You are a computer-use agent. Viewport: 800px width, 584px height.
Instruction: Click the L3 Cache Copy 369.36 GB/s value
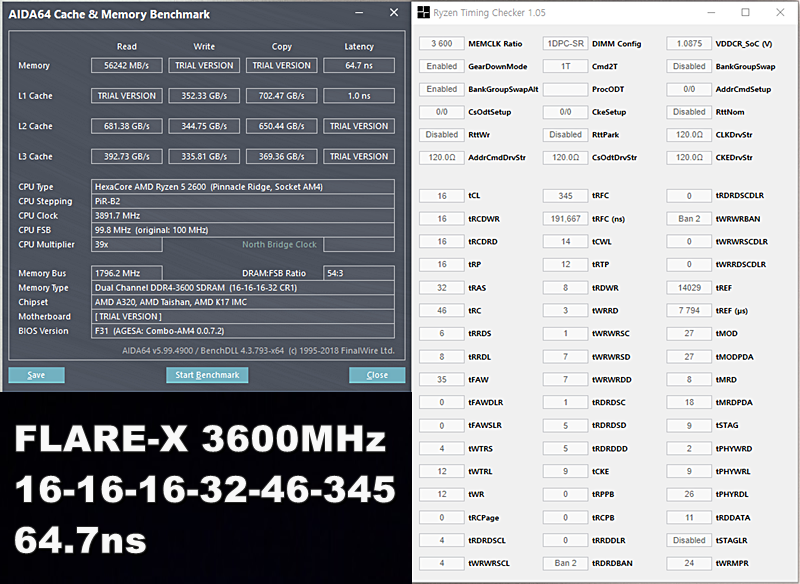pos(281,157)
